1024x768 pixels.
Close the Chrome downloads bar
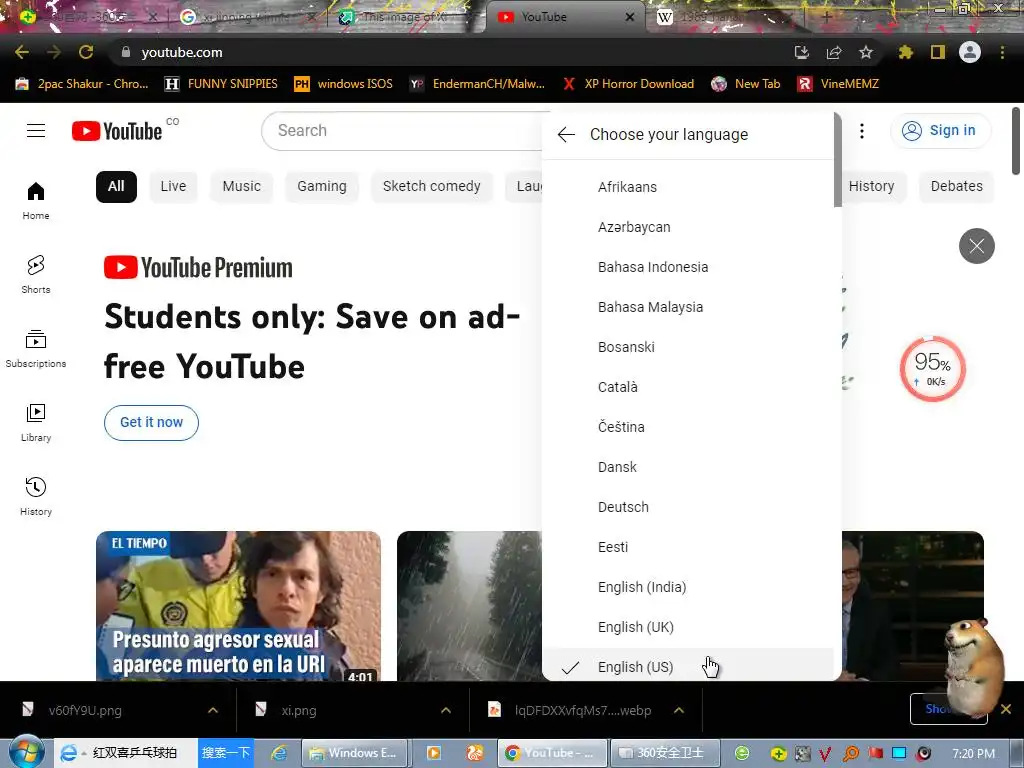[x=1006, y=709]
